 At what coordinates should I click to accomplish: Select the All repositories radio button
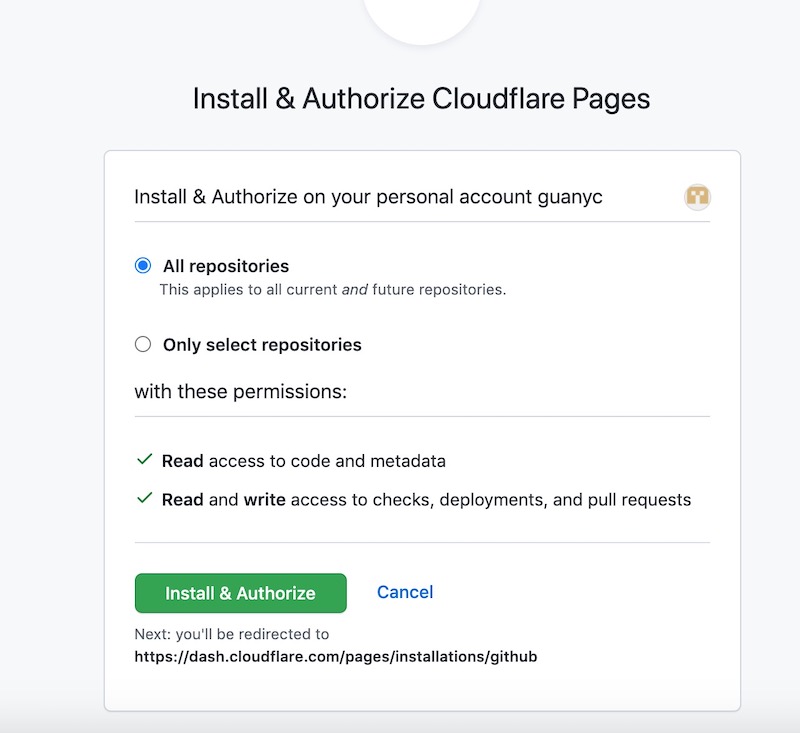coord(143,265)
